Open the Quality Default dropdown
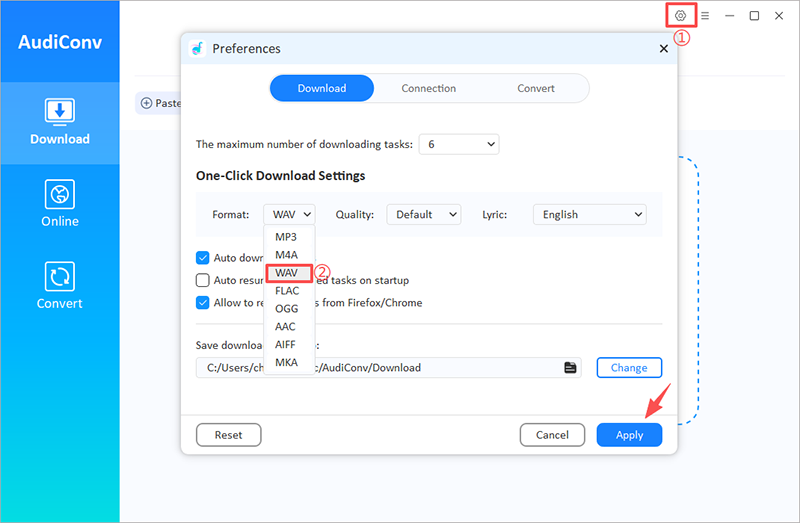Screen dimensions: 800x523 tap(423, 214)
